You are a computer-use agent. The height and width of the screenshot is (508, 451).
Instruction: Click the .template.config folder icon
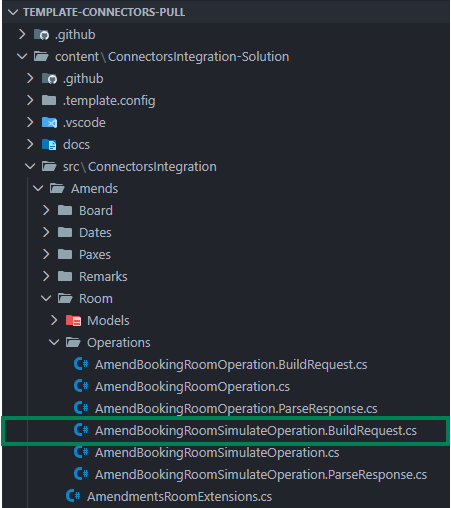(x=49, y=100)
